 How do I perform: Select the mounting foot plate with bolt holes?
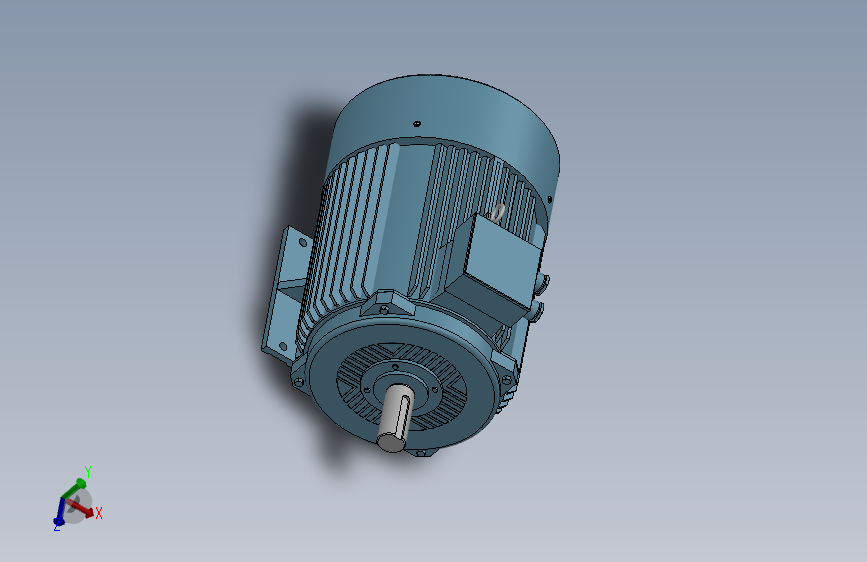tap(285, 293)
